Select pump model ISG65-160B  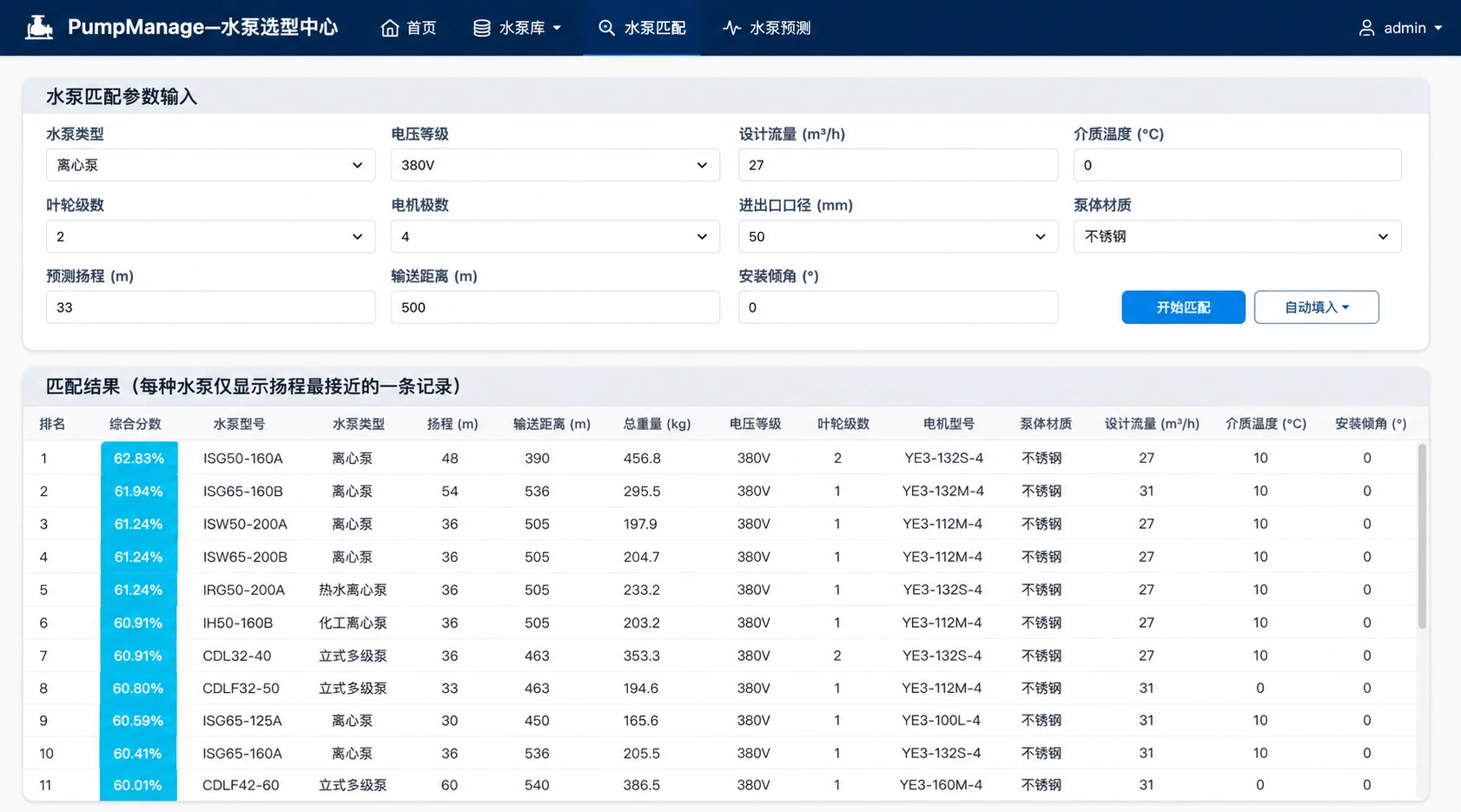(243, 491)
